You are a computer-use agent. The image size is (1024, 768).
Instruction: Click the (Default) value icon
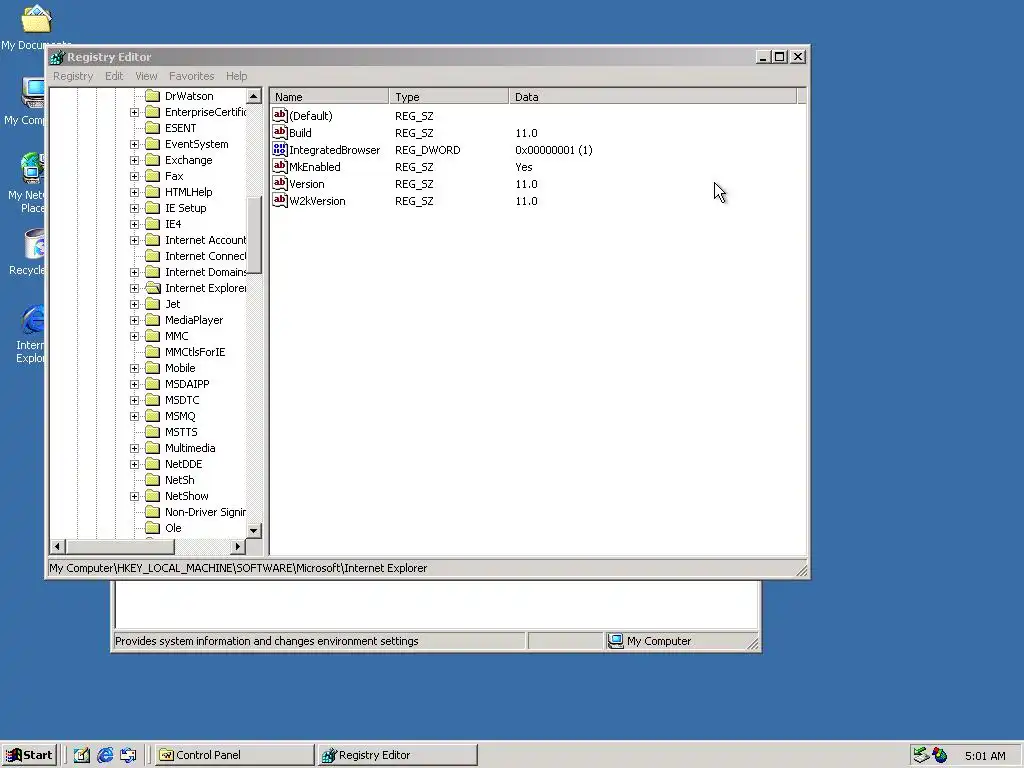point(280,116)
